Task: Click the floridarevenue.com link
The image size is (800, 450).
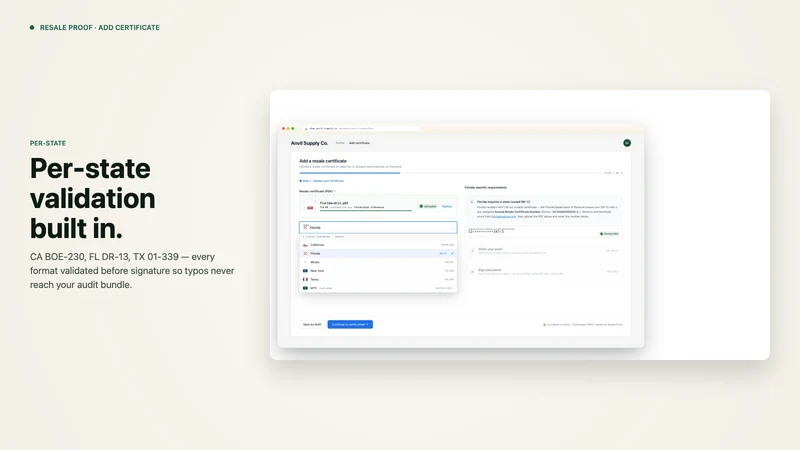Action: (x=504, y=216)
